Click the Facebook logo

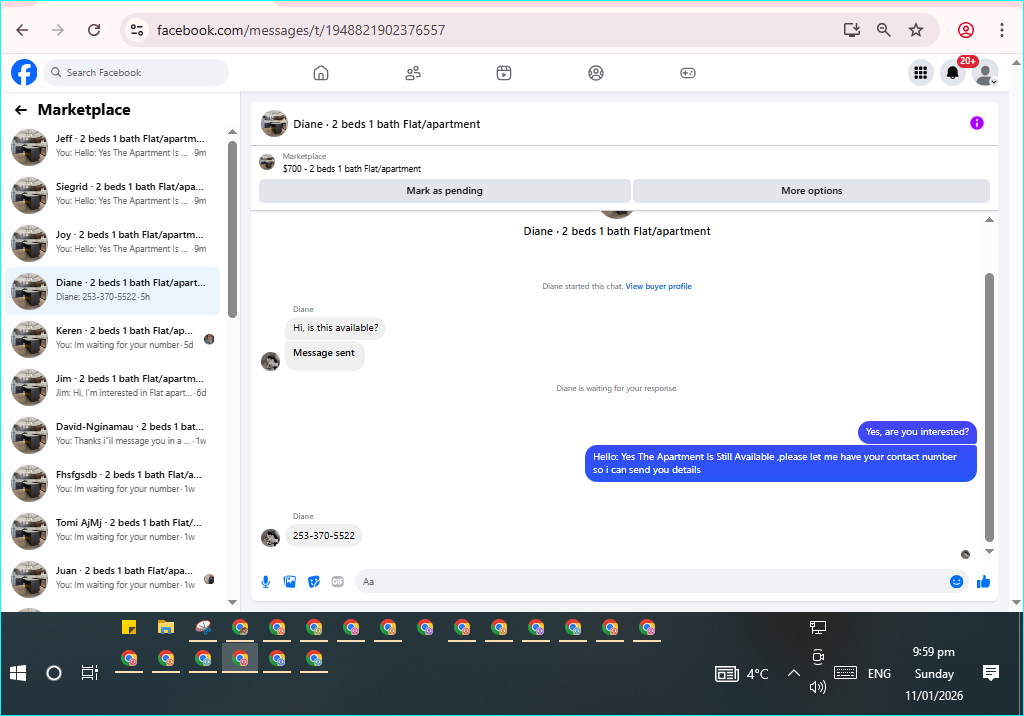[x=24, y=73]
